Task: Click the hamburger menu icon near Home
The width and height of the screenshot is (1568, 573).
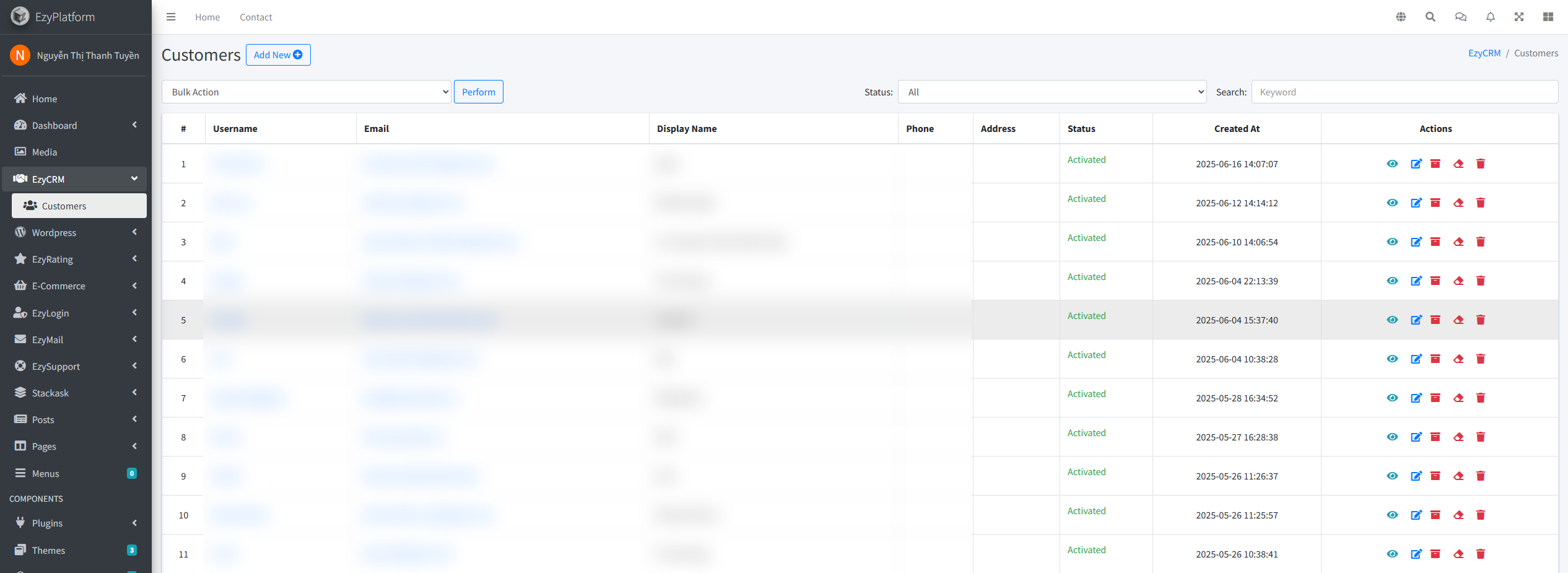Action: (x=171, y=17)
